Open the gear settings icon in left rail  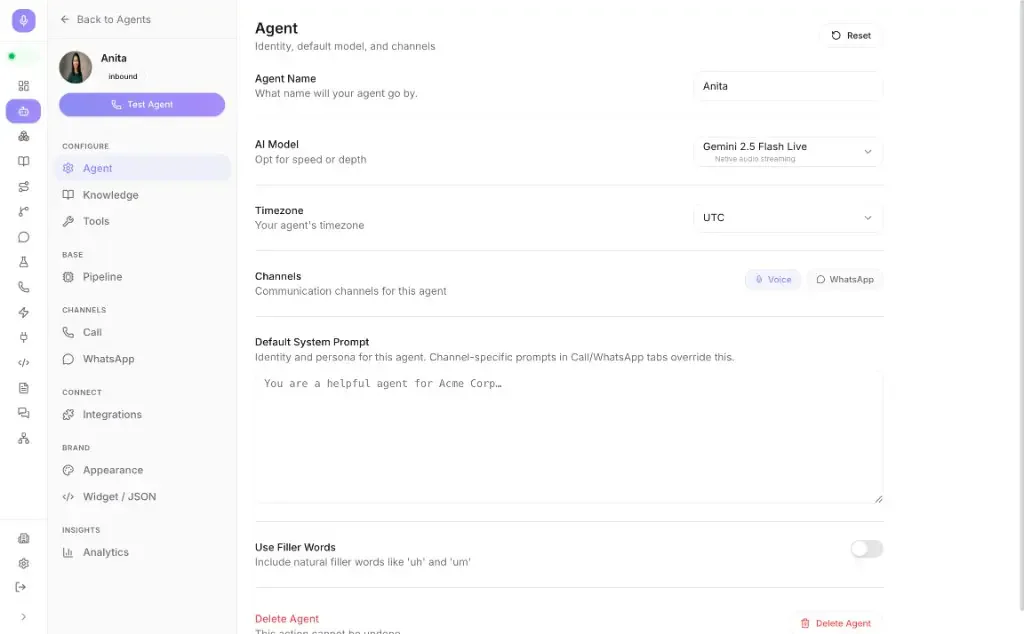(24, 563)
